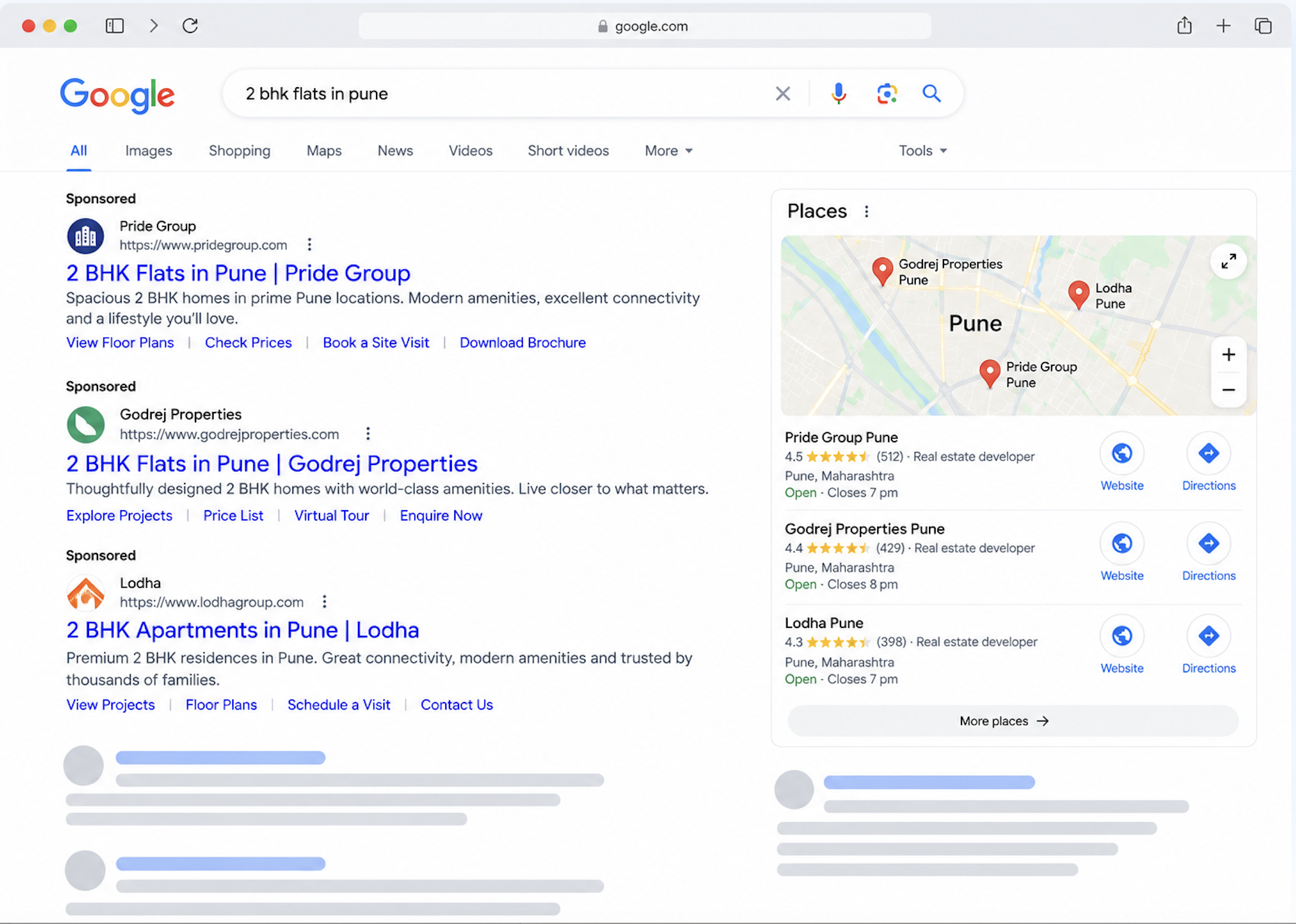Image resolution: width=1296 pixels, height=924 pixels.
Task: Toggle the Safari sidebar icon
Action: 114,26
